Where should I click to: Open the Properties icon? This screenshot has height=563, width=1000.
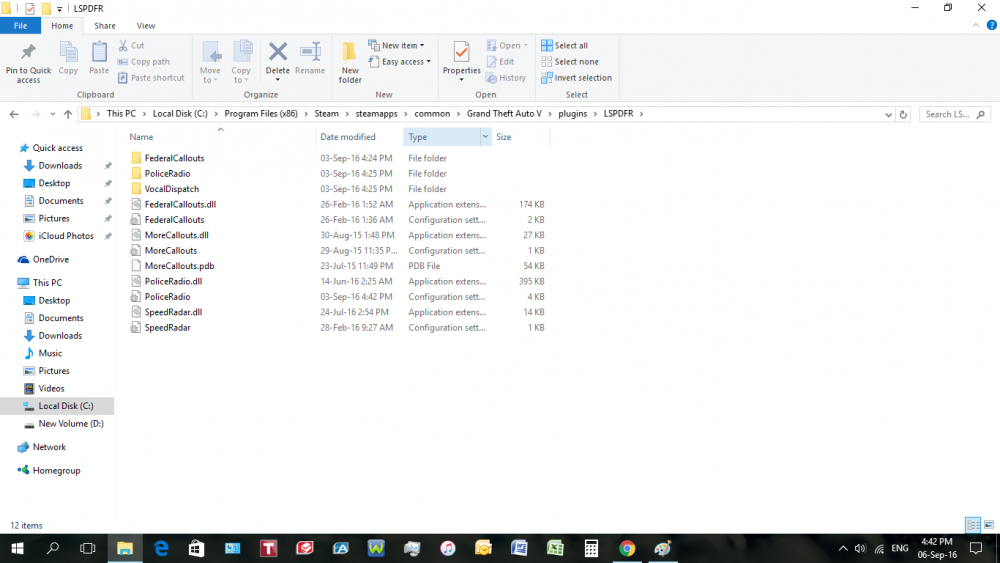click(461, 52)
